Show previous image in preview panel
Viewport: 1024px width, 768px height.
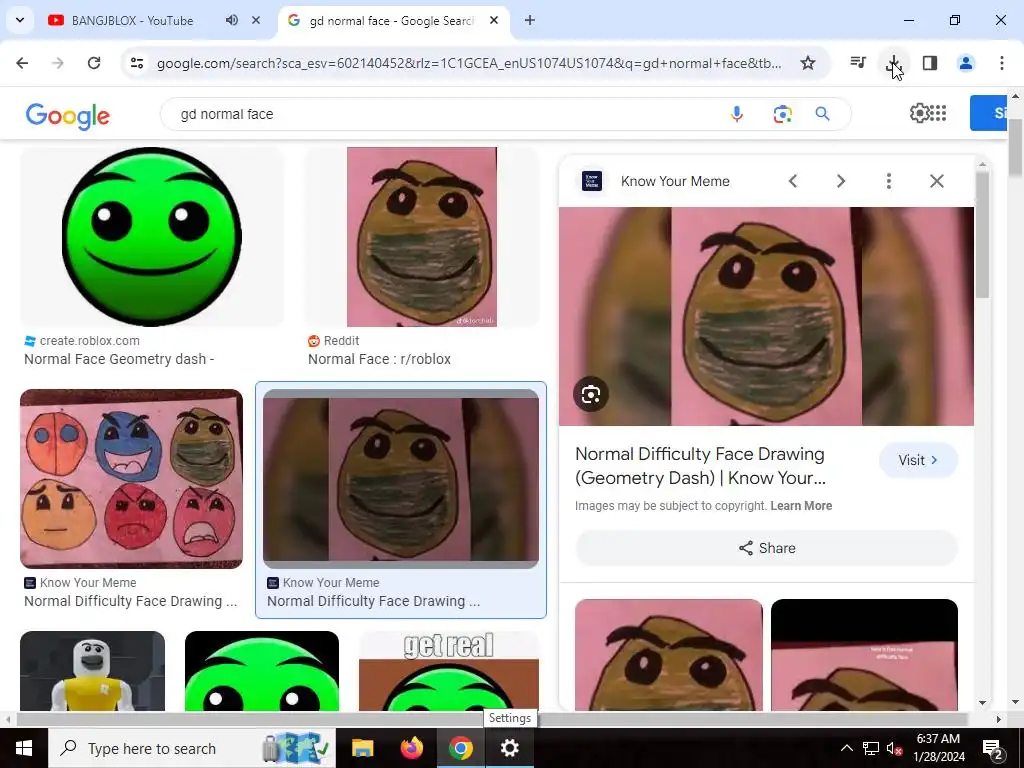click(x=793, y=181)
